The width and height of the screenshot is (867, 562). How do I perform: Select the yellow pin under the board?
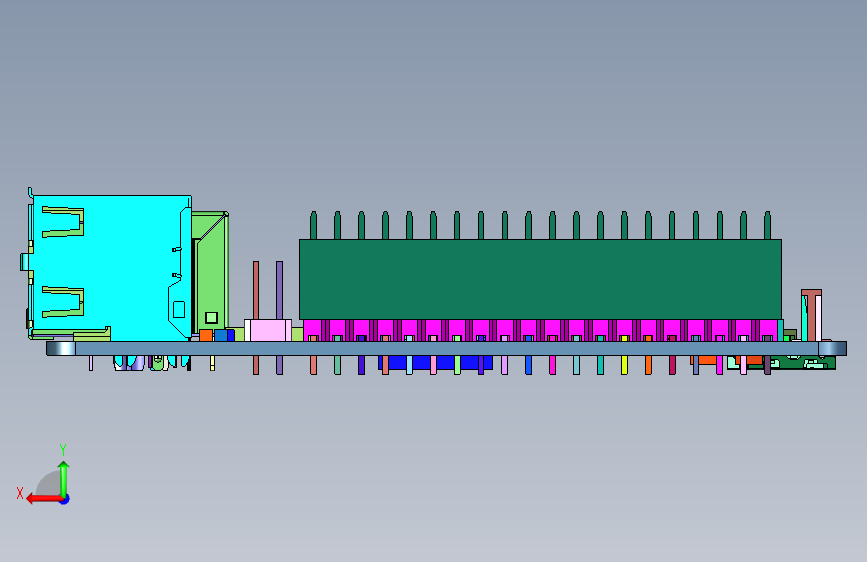click(x=624, y=365)
